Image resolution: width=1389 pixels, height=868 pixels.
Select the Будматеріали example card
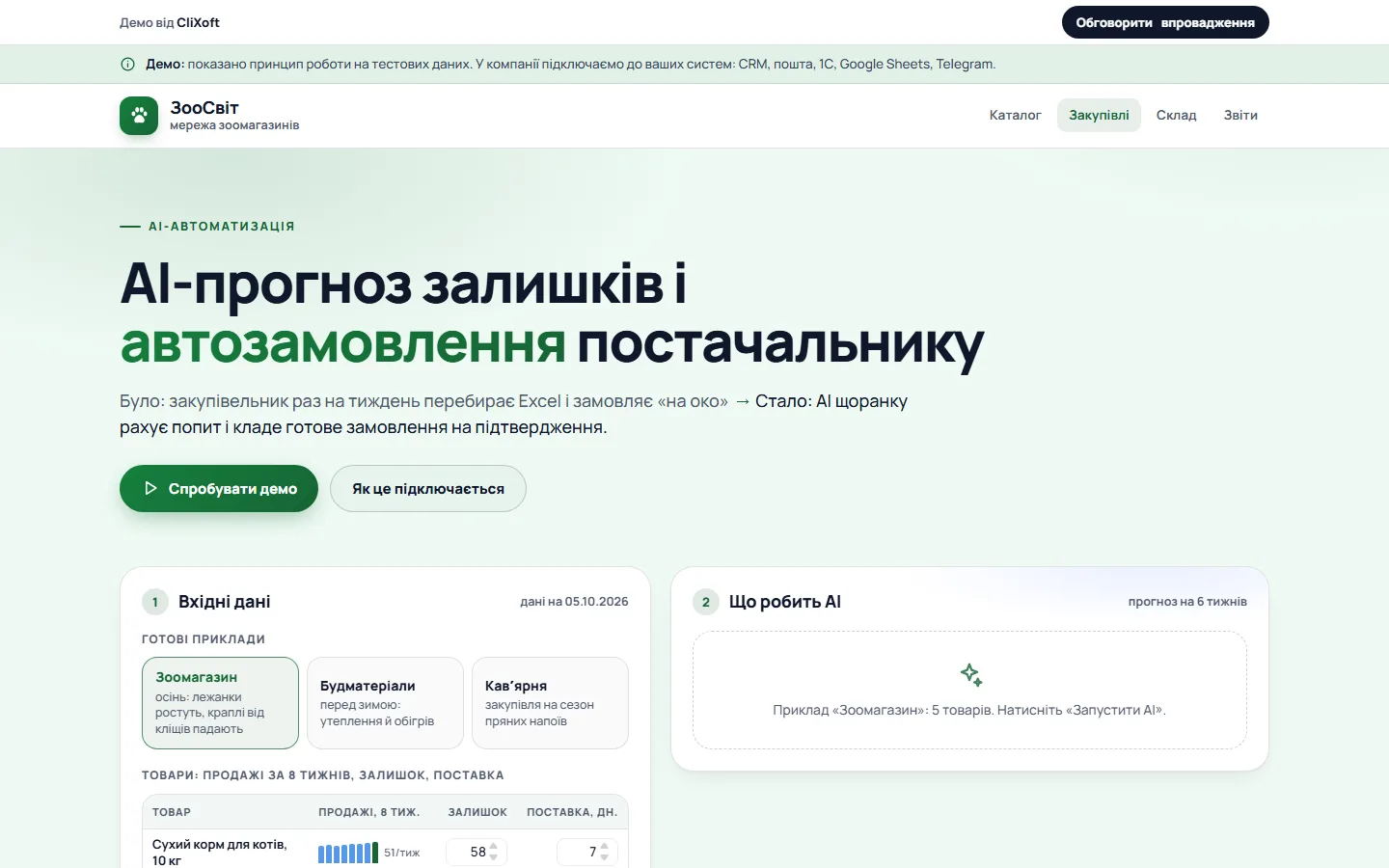click(385, 703)
